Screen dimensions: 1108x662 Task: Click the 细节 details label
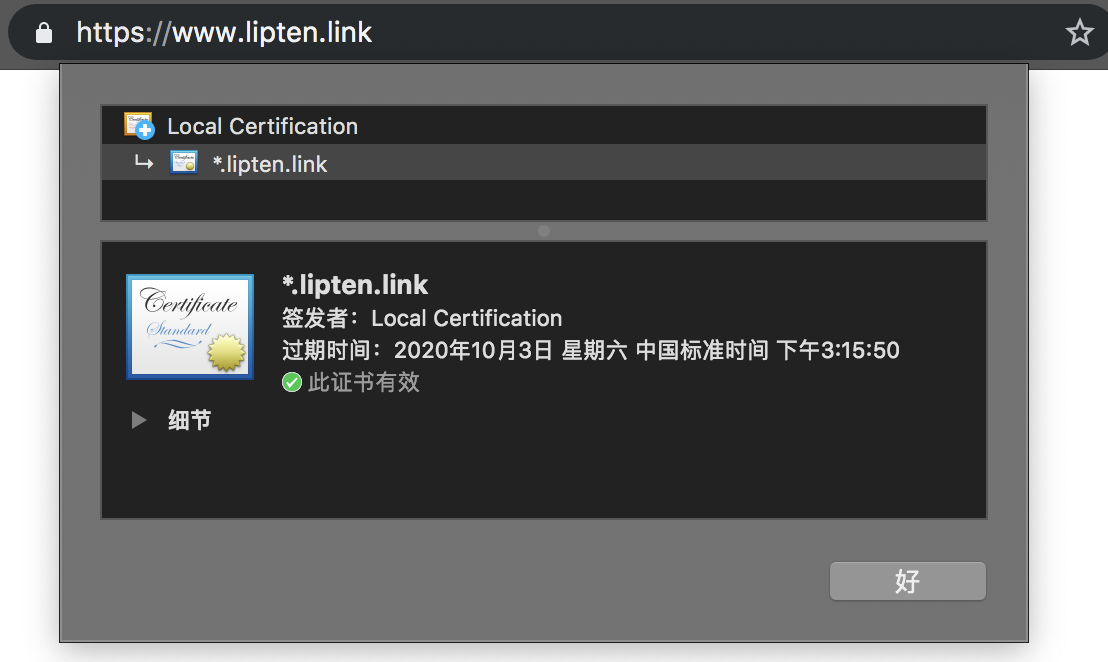(189, 420)
